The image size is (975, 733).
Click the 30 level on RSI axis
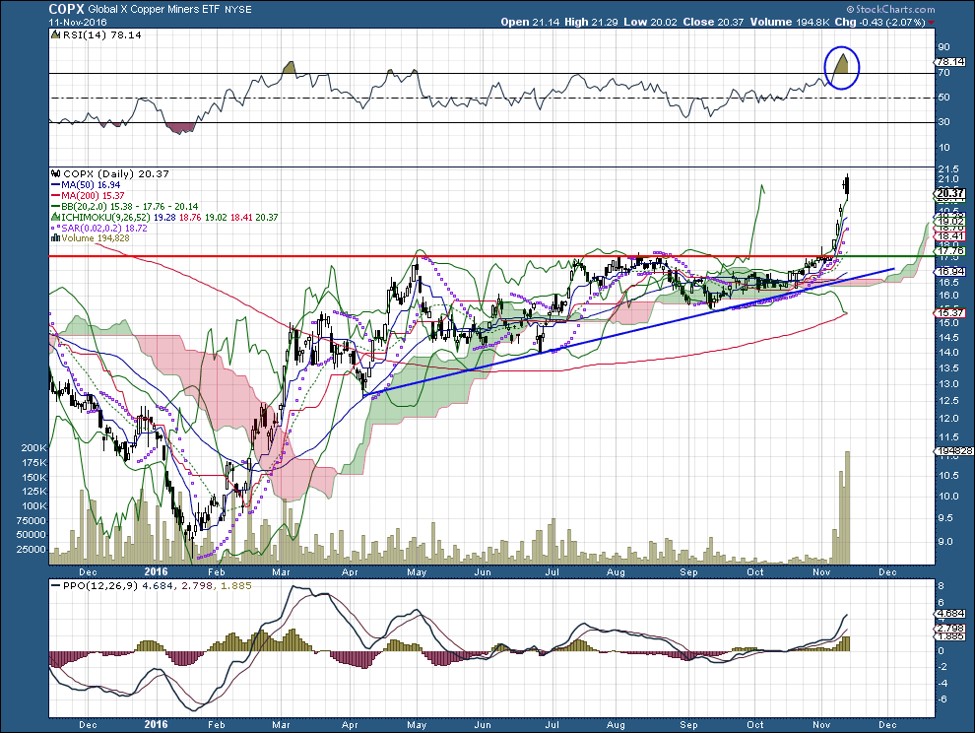944,122
